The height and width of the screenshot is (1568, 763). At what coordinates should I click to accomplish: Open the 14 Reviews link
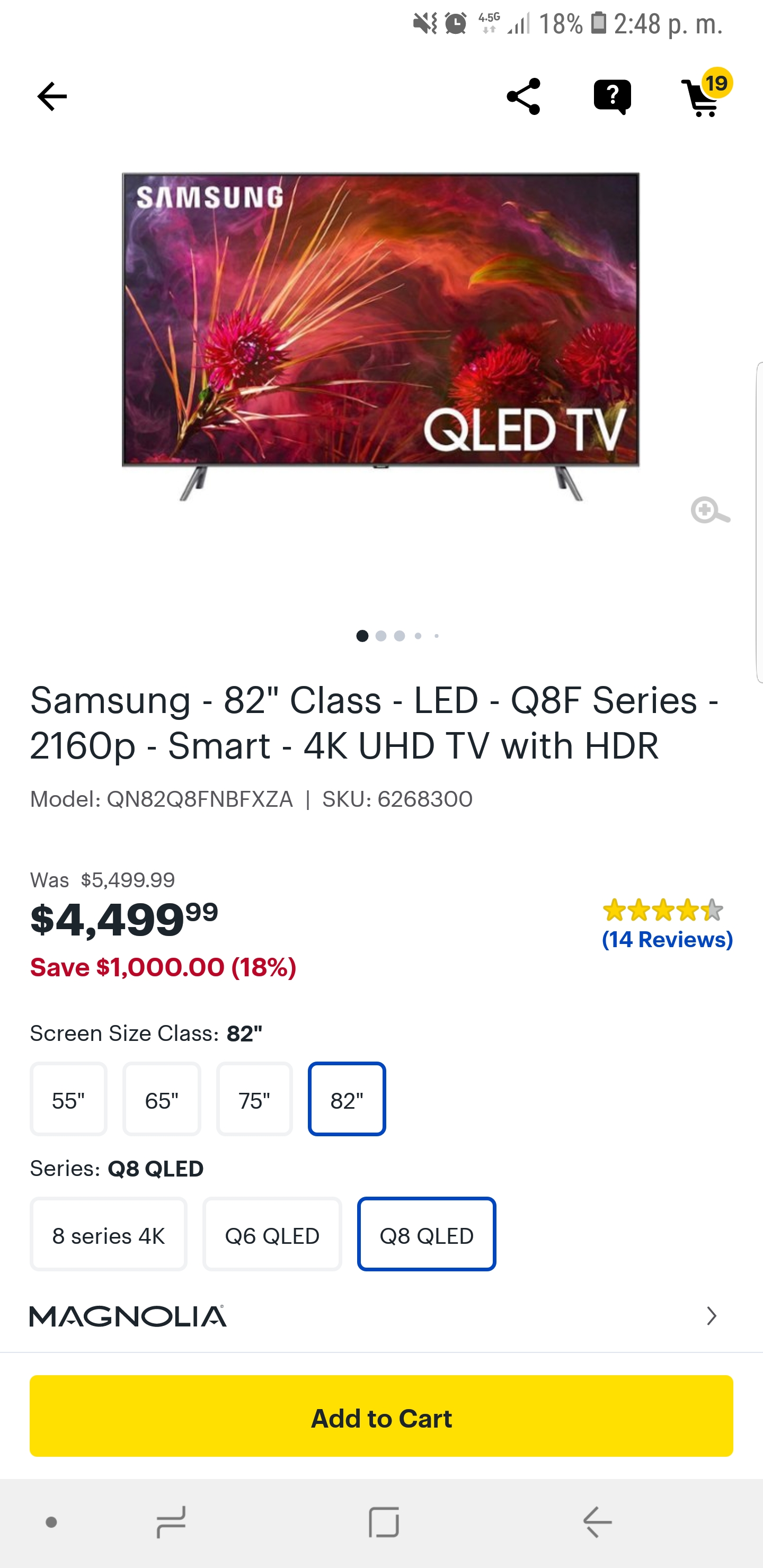(667, 940)
